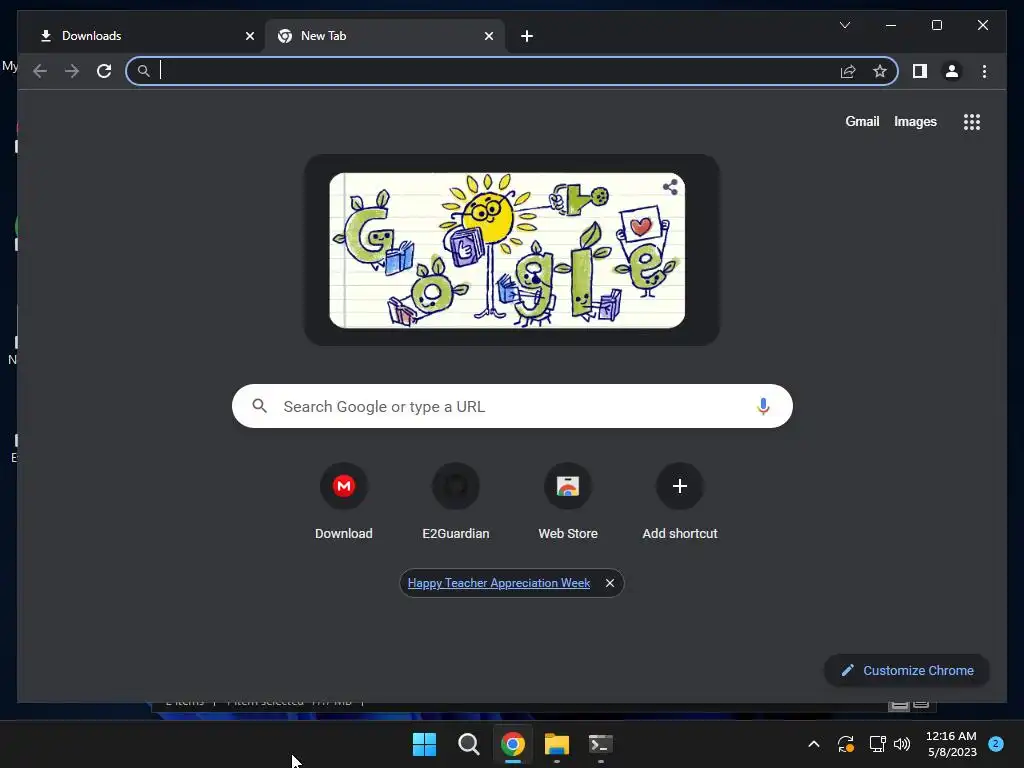Open network status tray icon
Screen dimensions: 1024x768
[877, 744]
